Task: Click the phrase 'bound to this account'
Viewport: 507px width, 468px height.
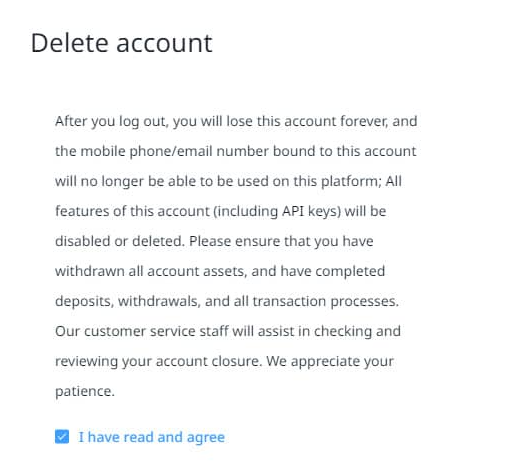Action: pyautogui.click(x=345, y=151)
